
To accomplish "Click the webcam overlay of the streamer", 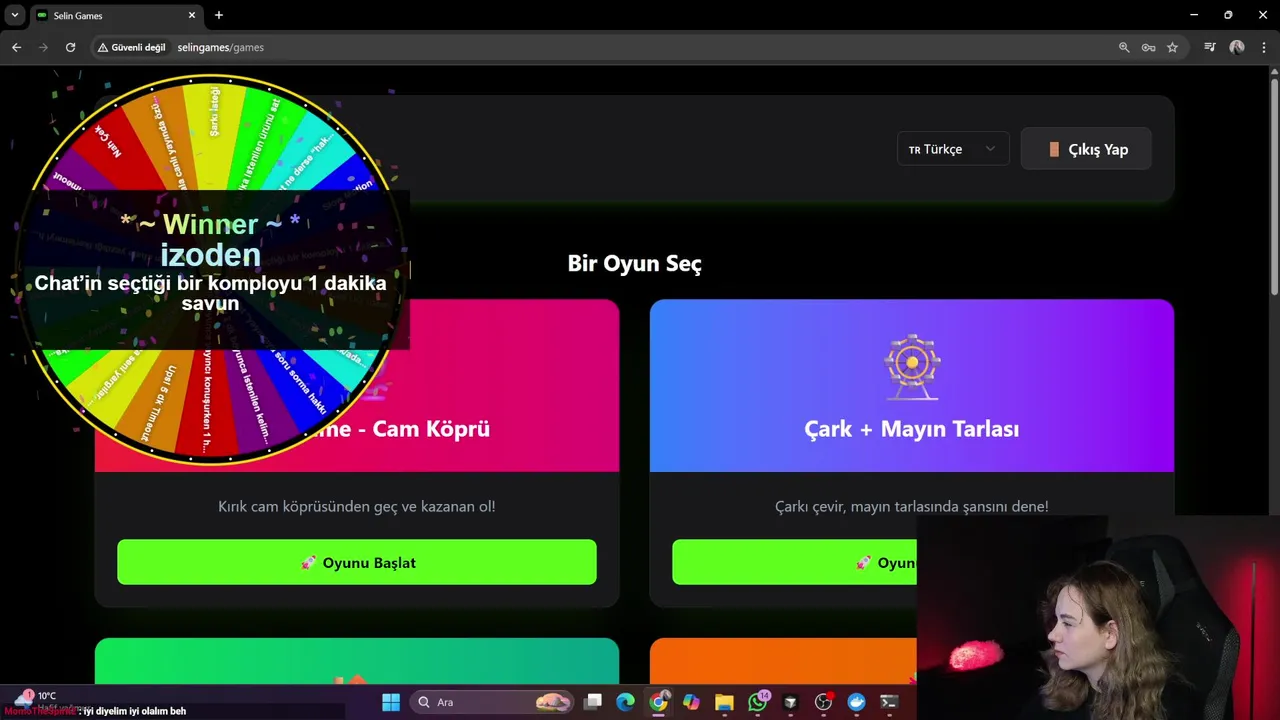I will click(1098, 618).
